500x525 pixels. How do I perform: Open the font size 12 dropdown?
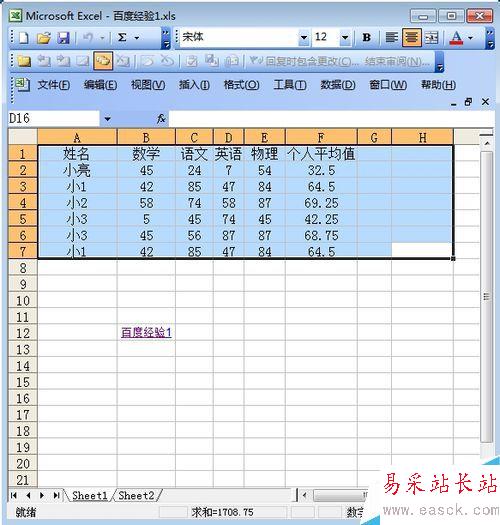tap(345, 37)
